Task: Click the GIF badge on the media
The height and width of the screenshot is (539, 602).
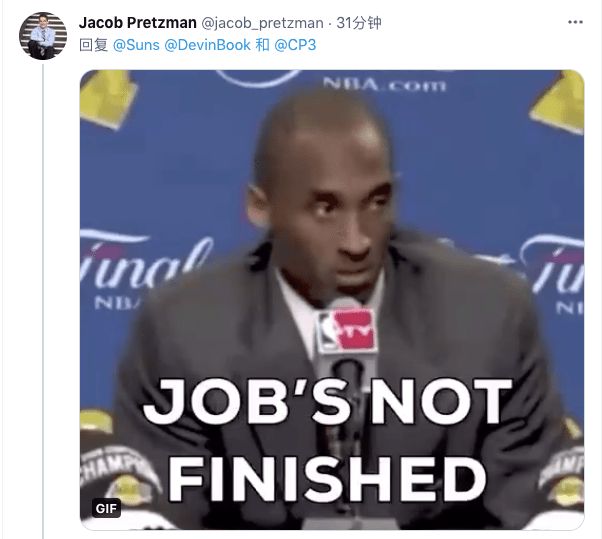Action: 106,508
